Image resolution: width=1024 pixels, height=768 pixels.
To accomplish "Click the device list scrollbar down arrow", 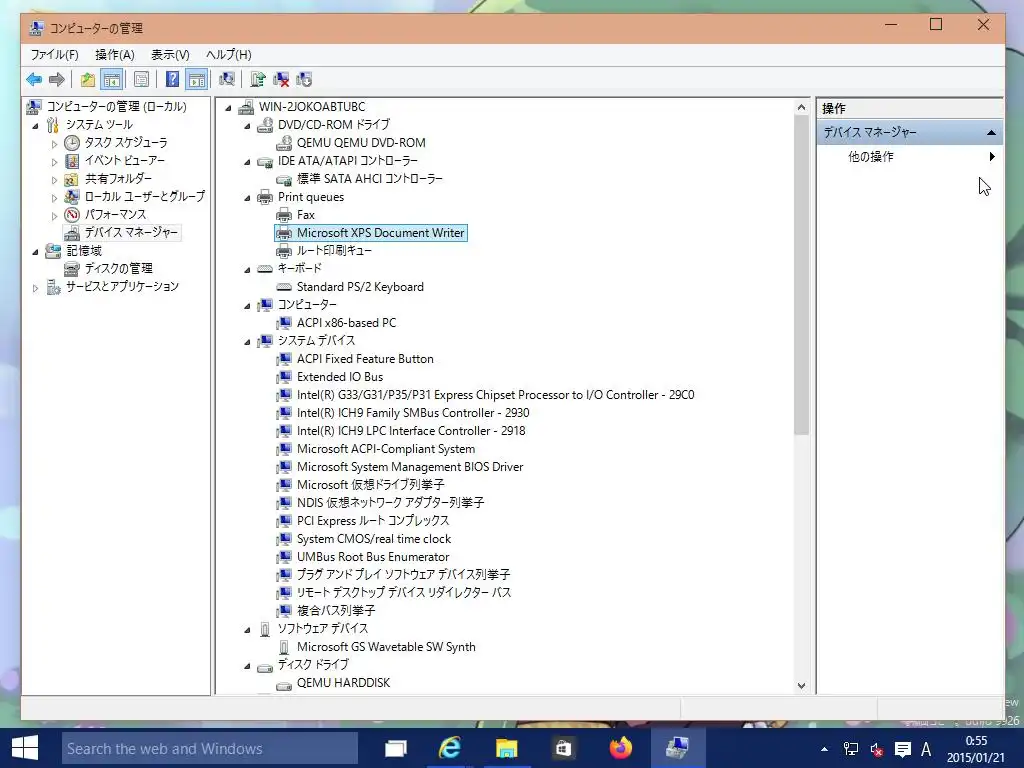I will [801, 686].
